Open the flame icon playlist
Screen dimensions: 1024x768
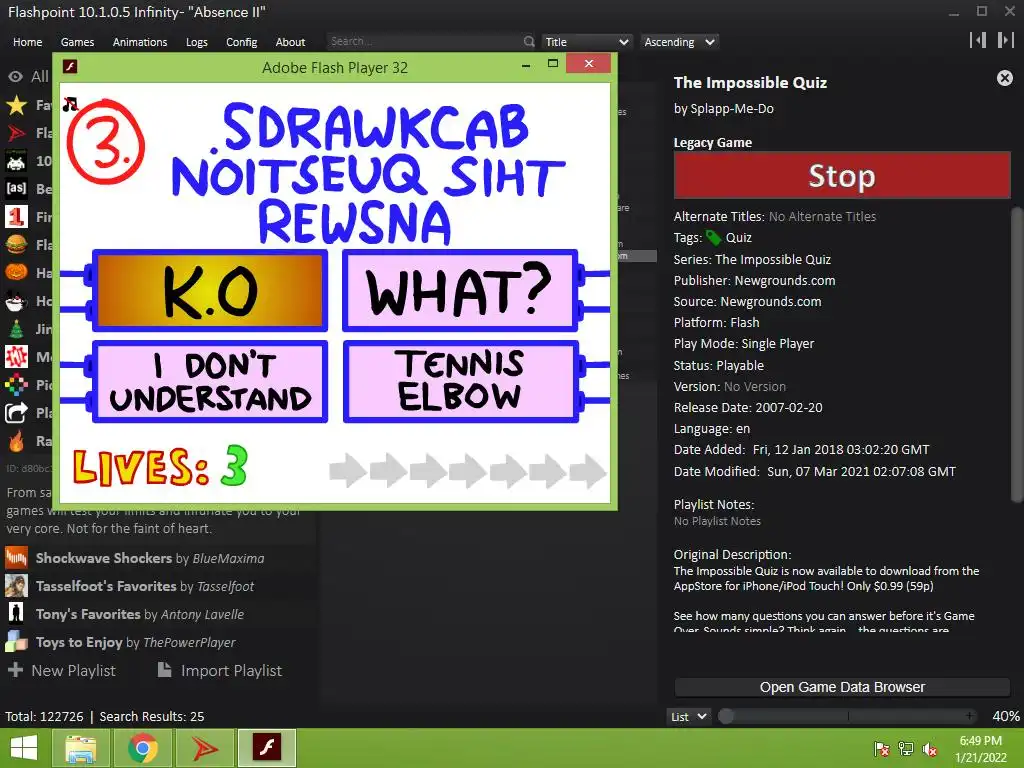[x=16, y=441]
